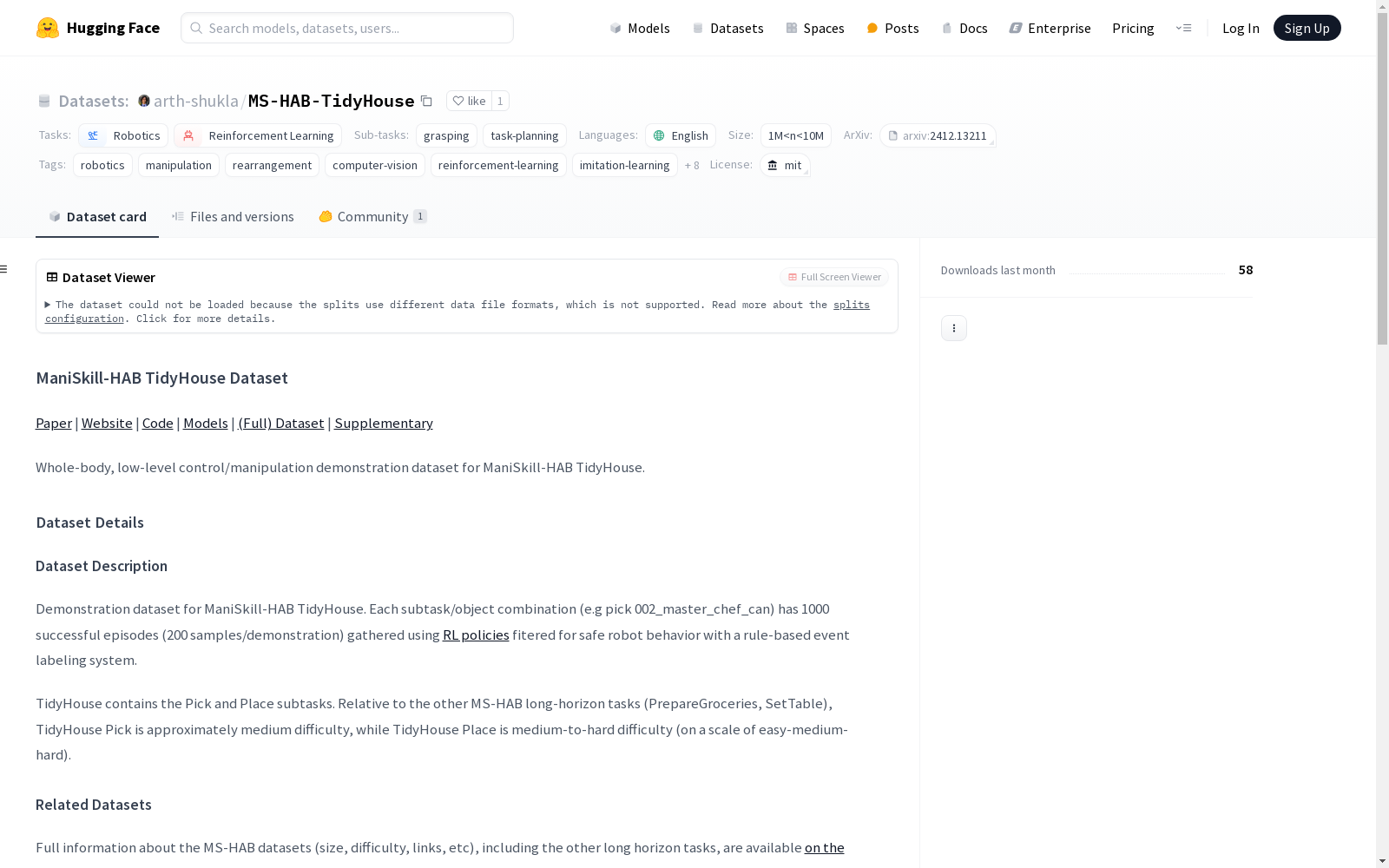This screenshot has height=868, width=1389.
Task: Click the reinforcement-learning tag
Action: [x=498, y=165]
